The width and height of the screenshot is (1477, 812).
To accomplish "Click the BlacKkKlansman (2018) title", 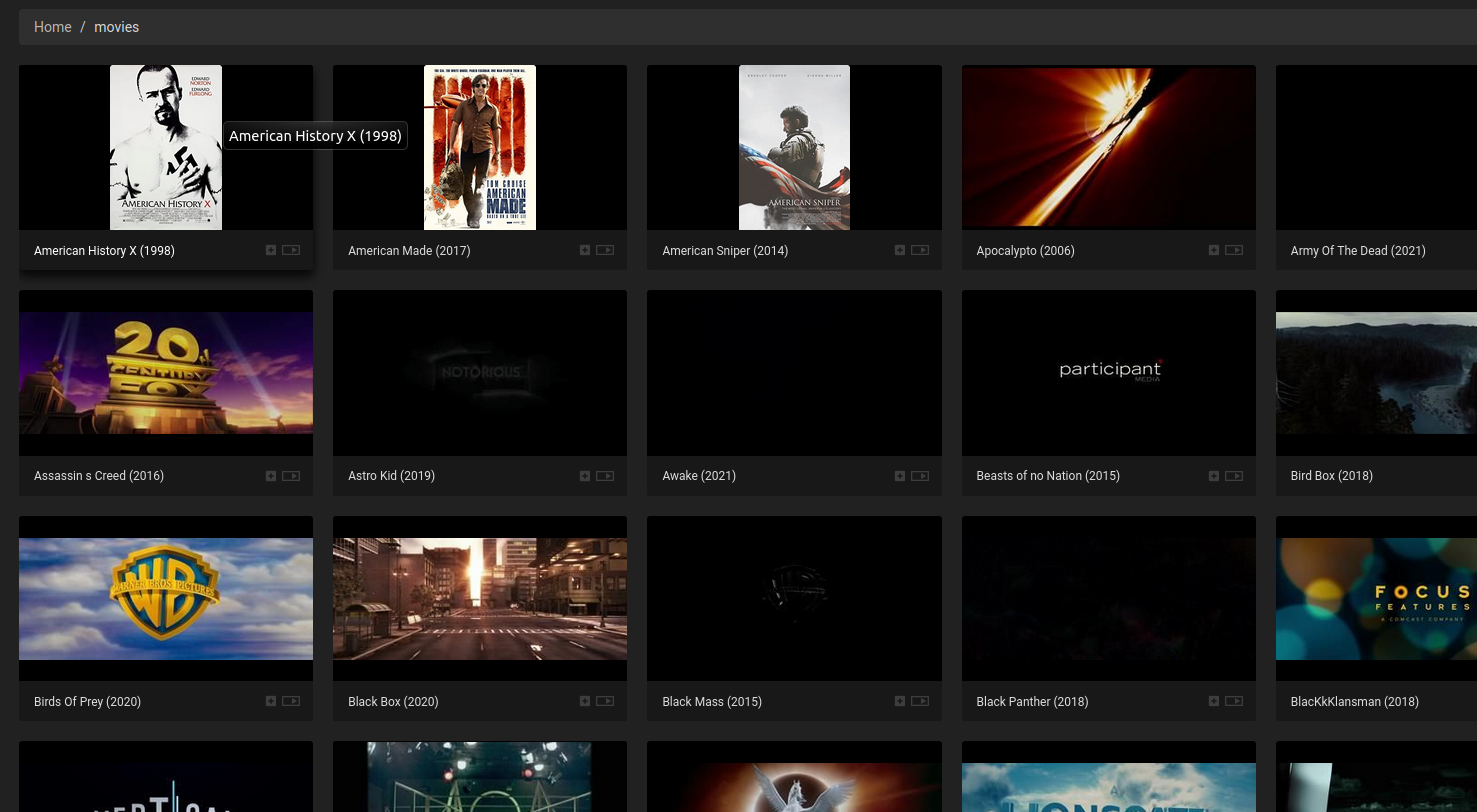I will [1355, 702].
